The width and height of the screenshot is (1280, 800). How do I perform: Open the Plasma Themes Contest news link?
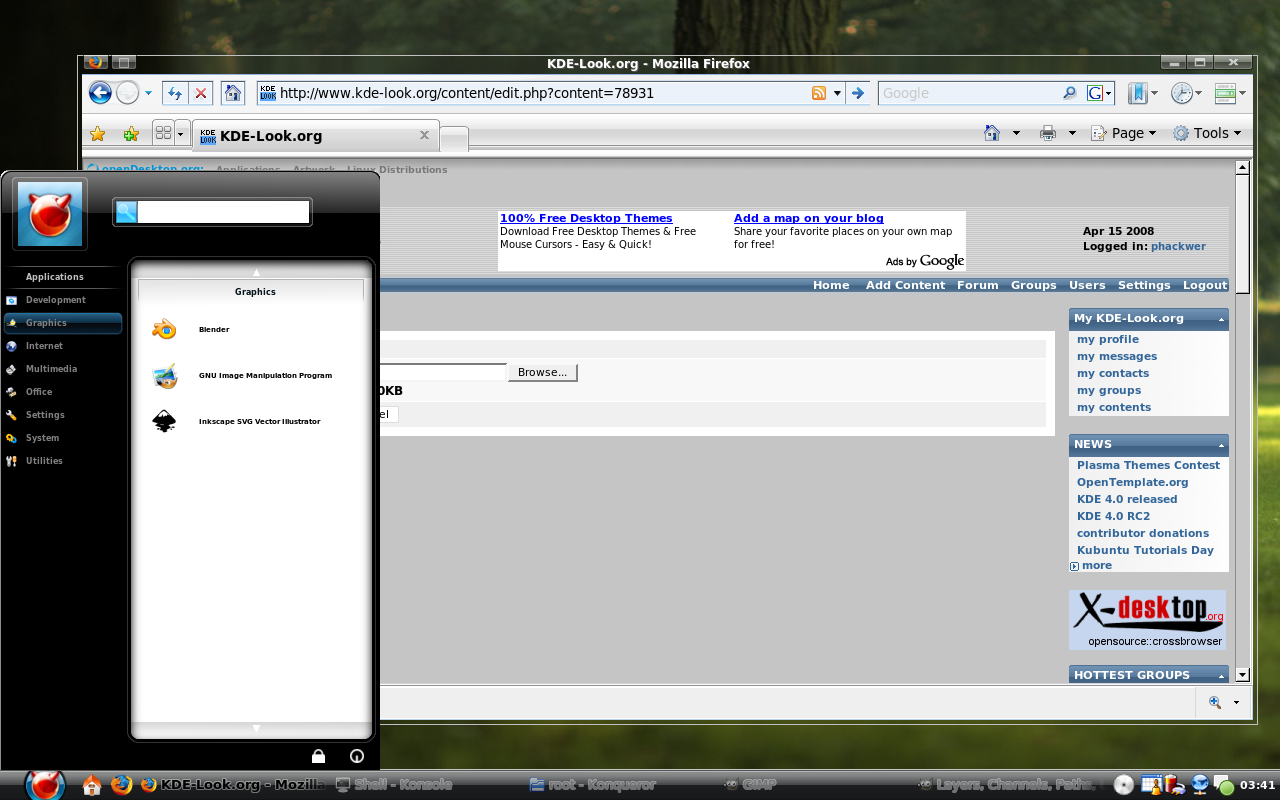[1148, 465]
